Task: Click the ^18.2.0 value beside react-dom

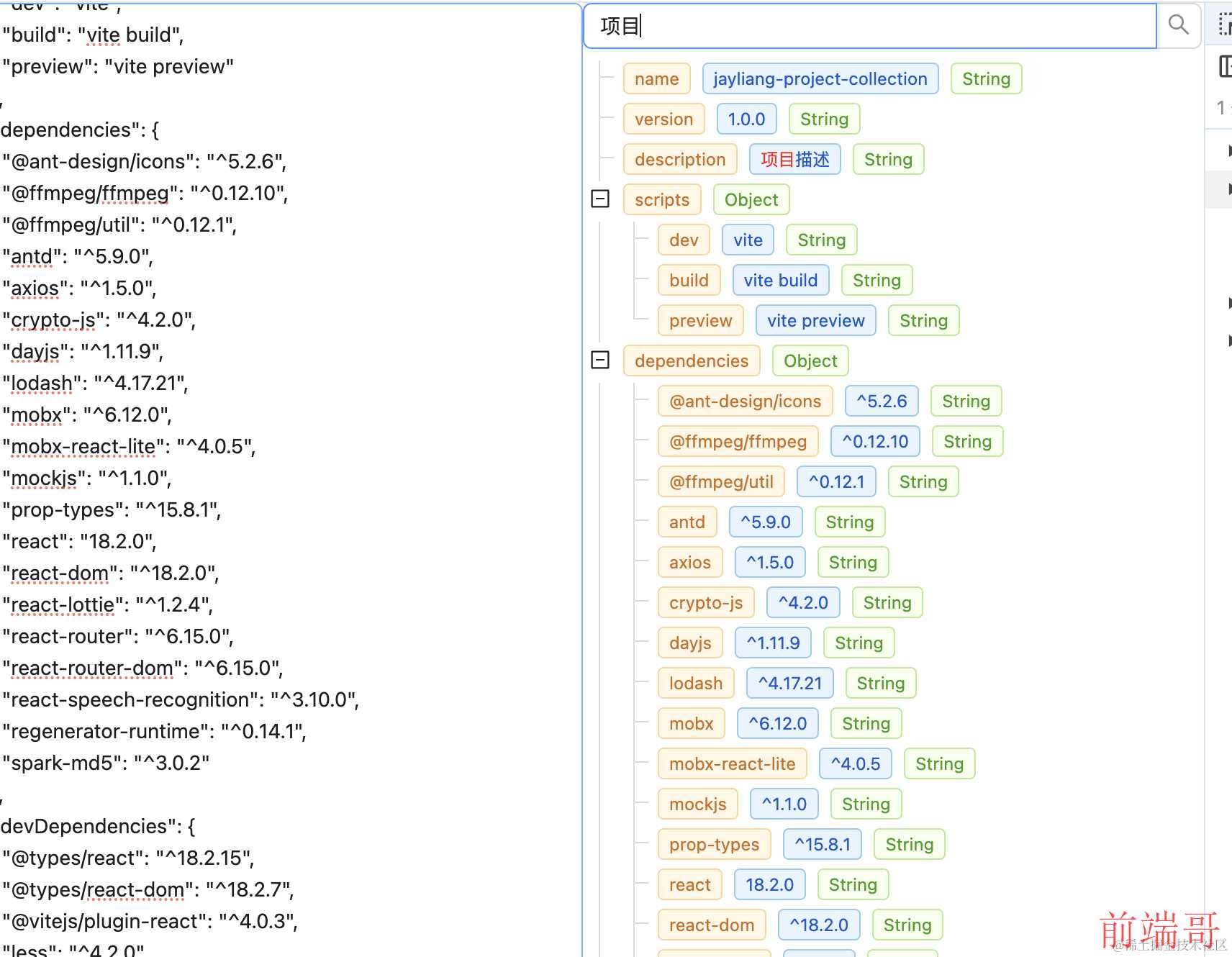Action: tap(819, 925)
